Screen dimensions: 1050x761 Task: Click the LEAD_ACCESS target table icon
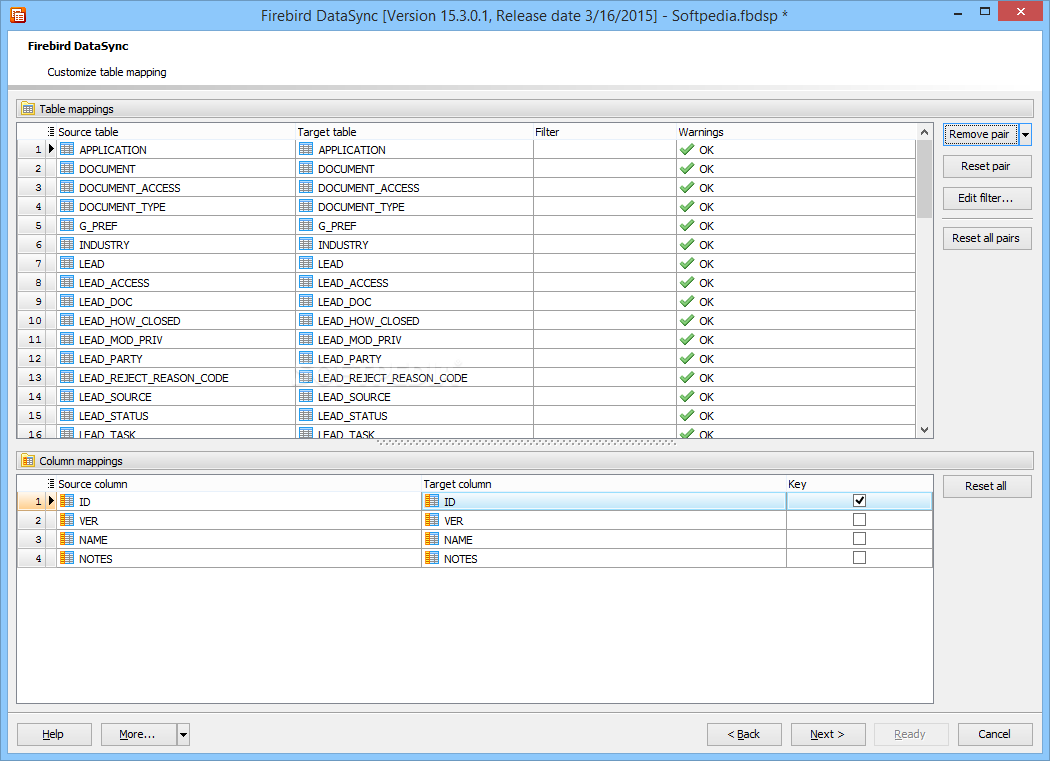click(x=306, y=282)
